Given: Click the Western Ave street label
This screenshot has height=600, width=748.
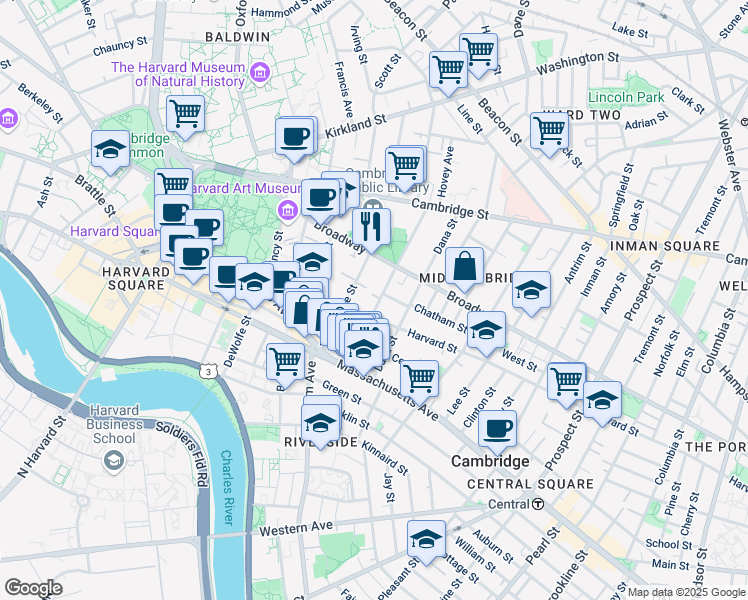Looking at the screenshot, I should click(x=296, y=528).
